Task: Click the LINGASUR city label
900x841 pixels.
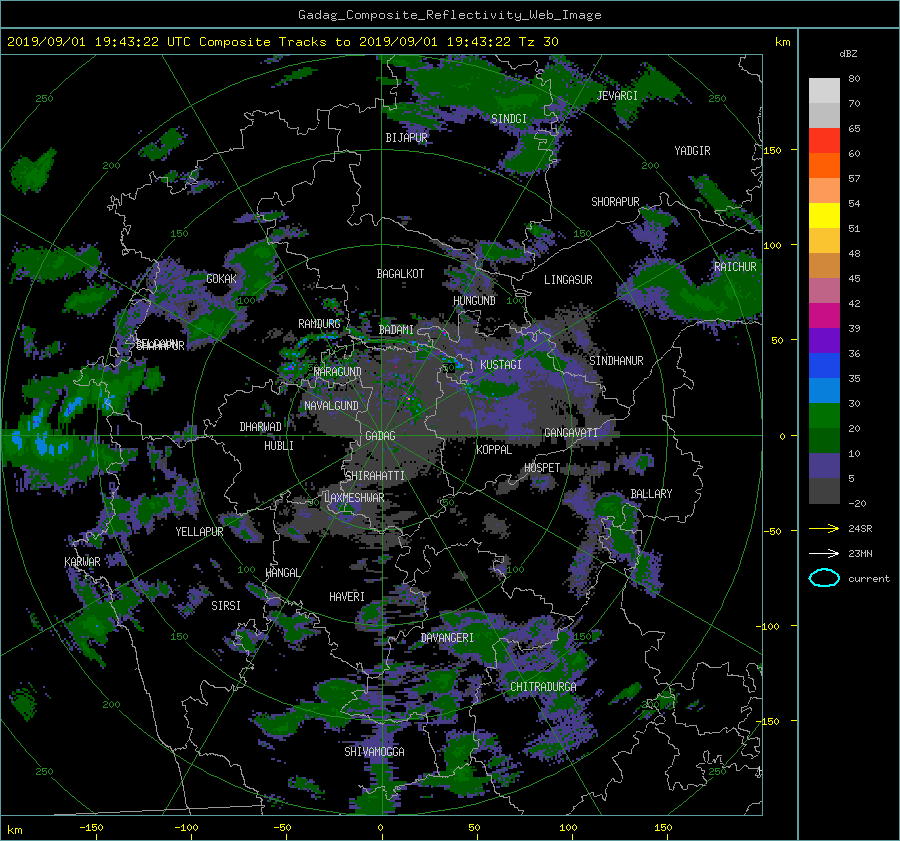Action: pos(568,280)
